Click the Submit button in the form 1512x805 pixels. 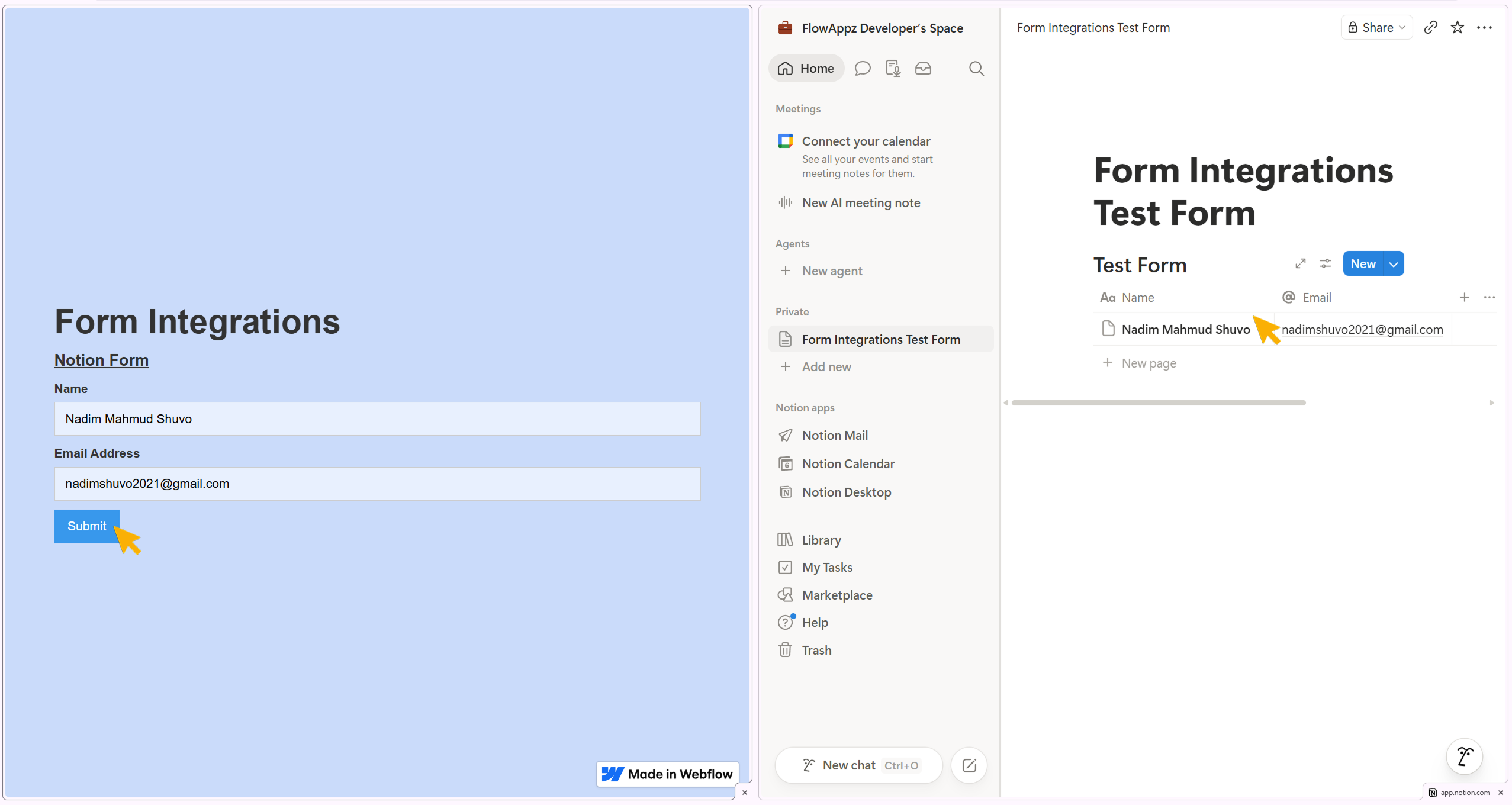(86, 526)
